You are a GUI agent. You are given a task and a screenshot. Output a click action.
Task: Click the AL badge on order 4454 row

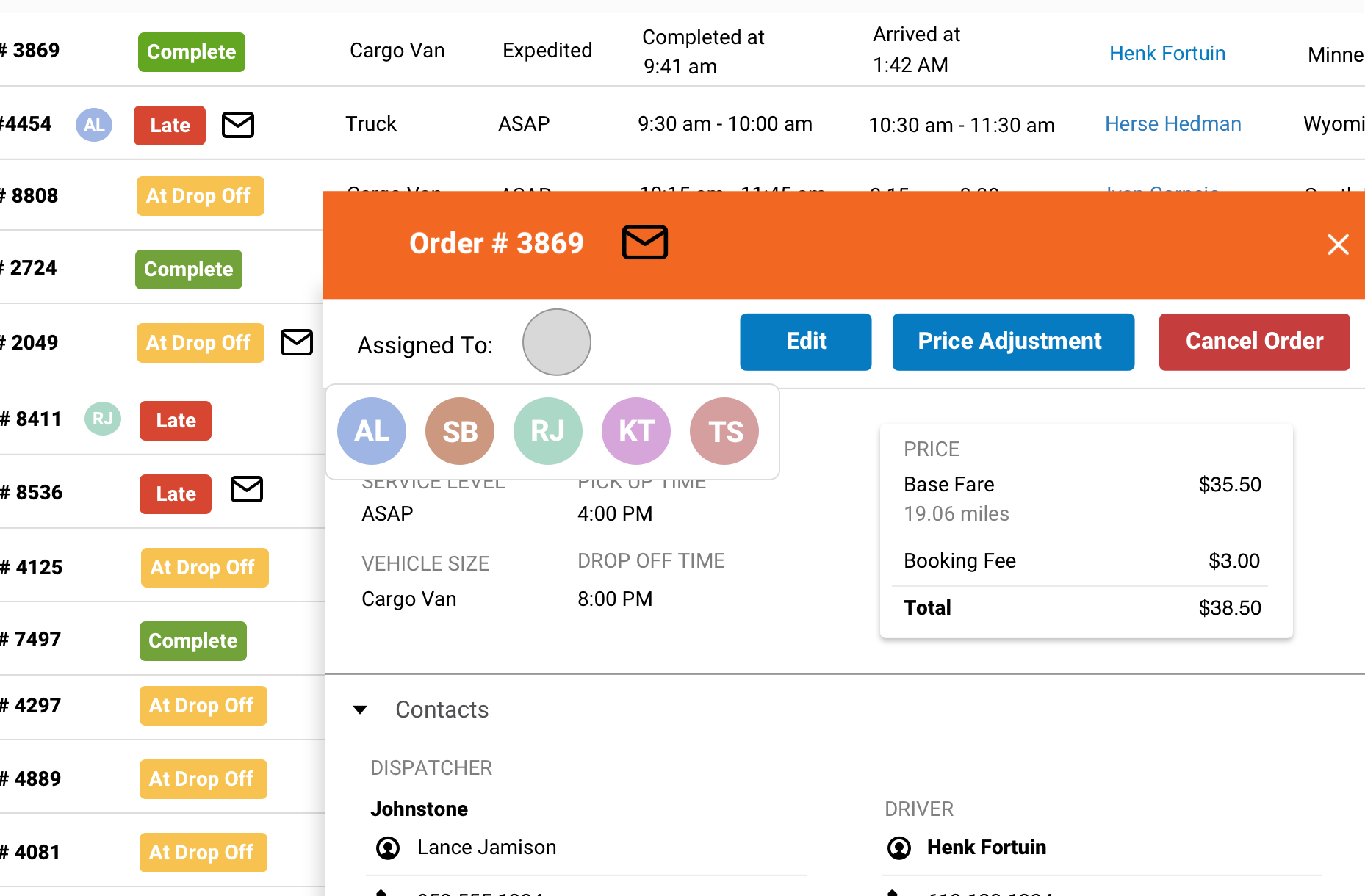click(x=94, y=125)
